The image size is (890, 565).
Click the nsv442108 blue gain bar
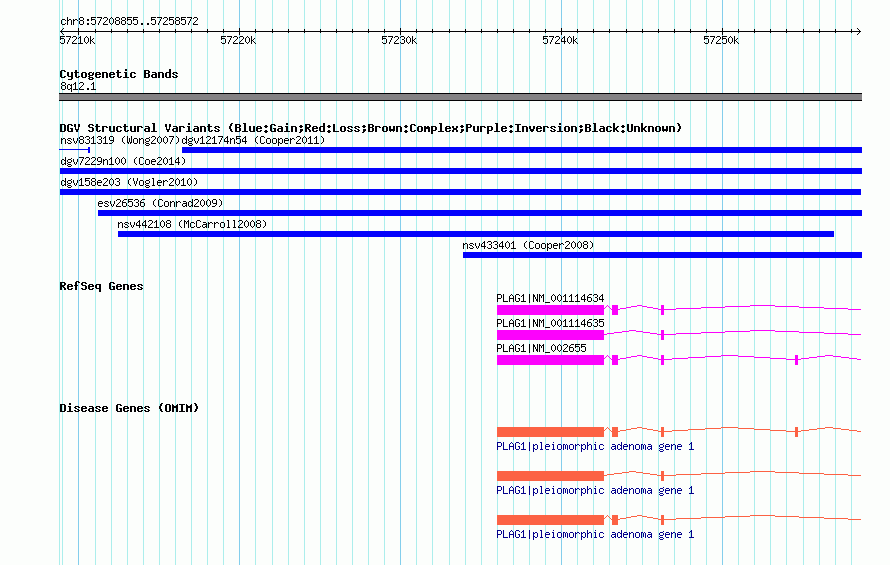(x=476, y=234)
